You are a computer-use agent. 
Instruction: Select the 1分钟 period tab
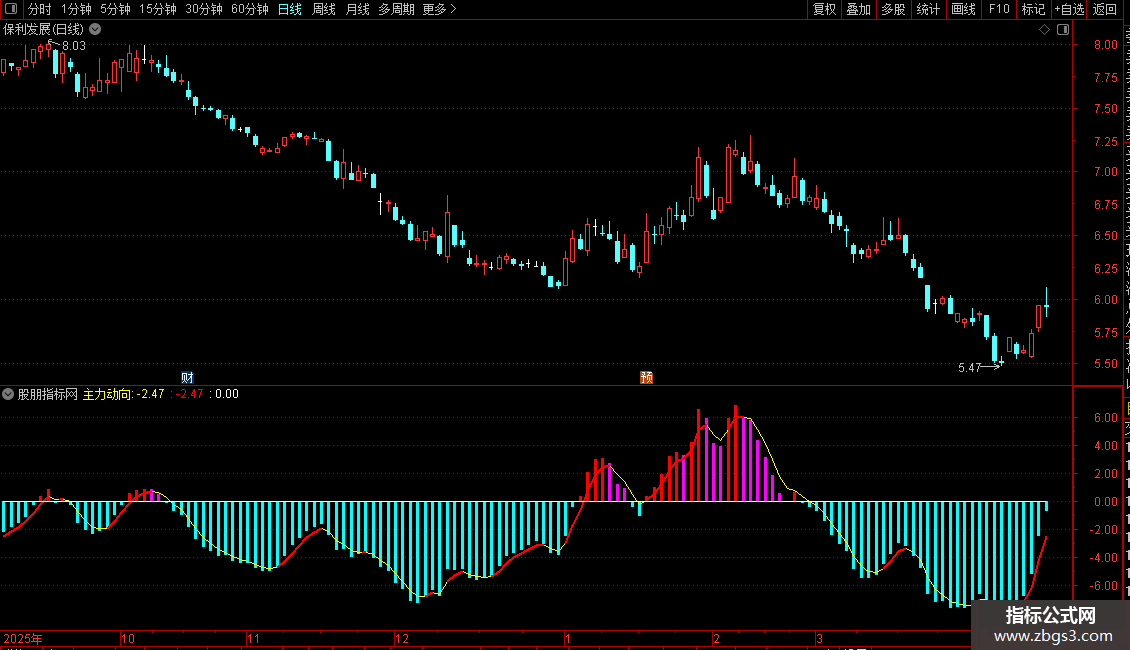click(x=76, y=9)
